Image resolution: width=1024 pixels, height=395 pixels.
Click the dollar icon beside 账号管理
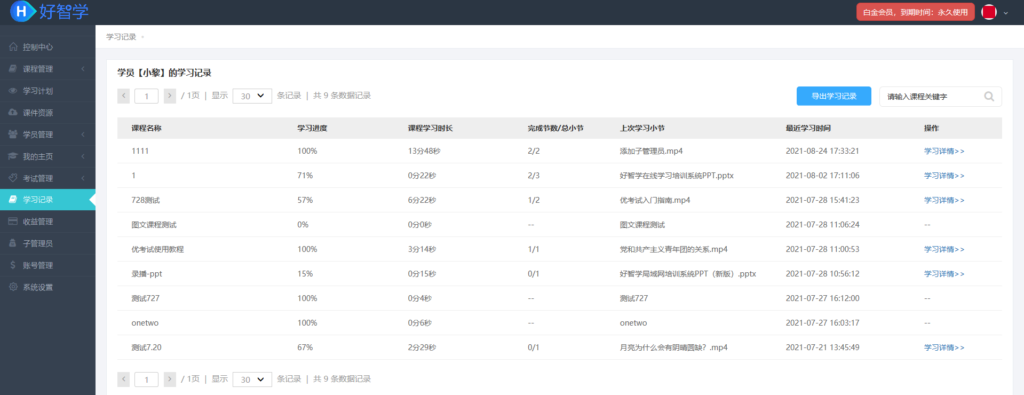13,265
